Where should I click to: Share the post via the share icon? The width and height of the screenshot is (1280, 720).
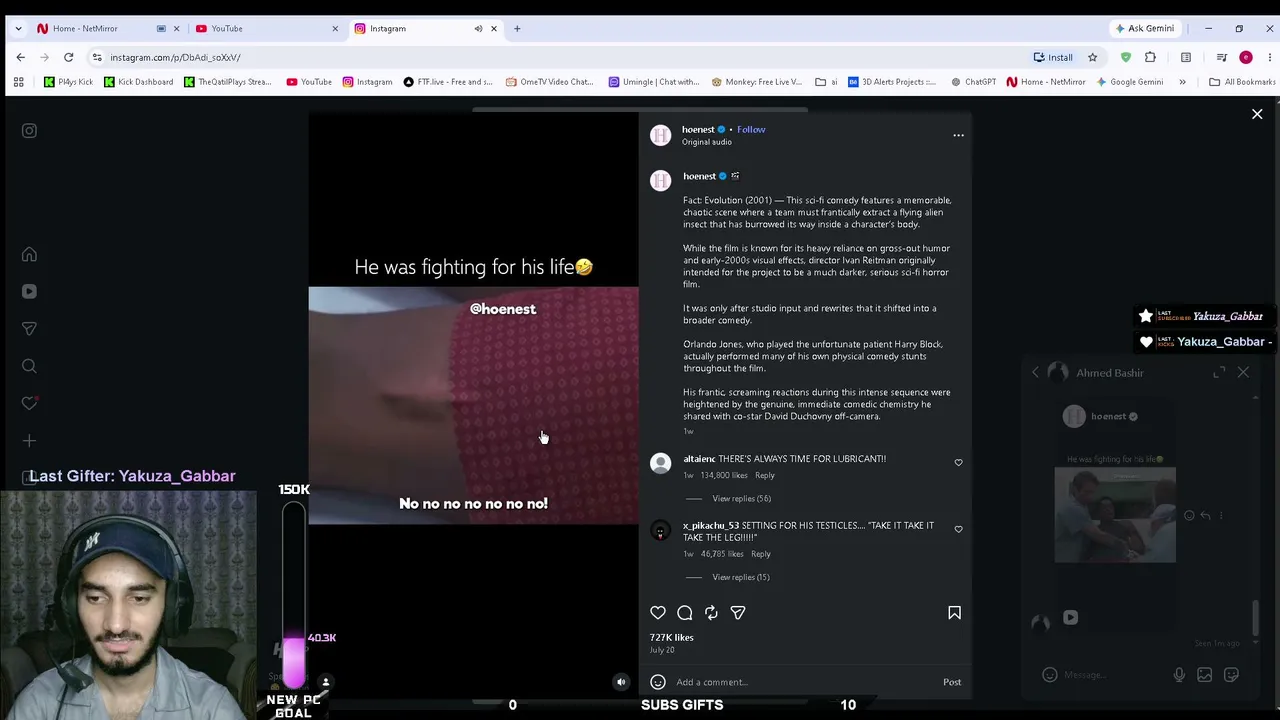(x=738, y=613)
